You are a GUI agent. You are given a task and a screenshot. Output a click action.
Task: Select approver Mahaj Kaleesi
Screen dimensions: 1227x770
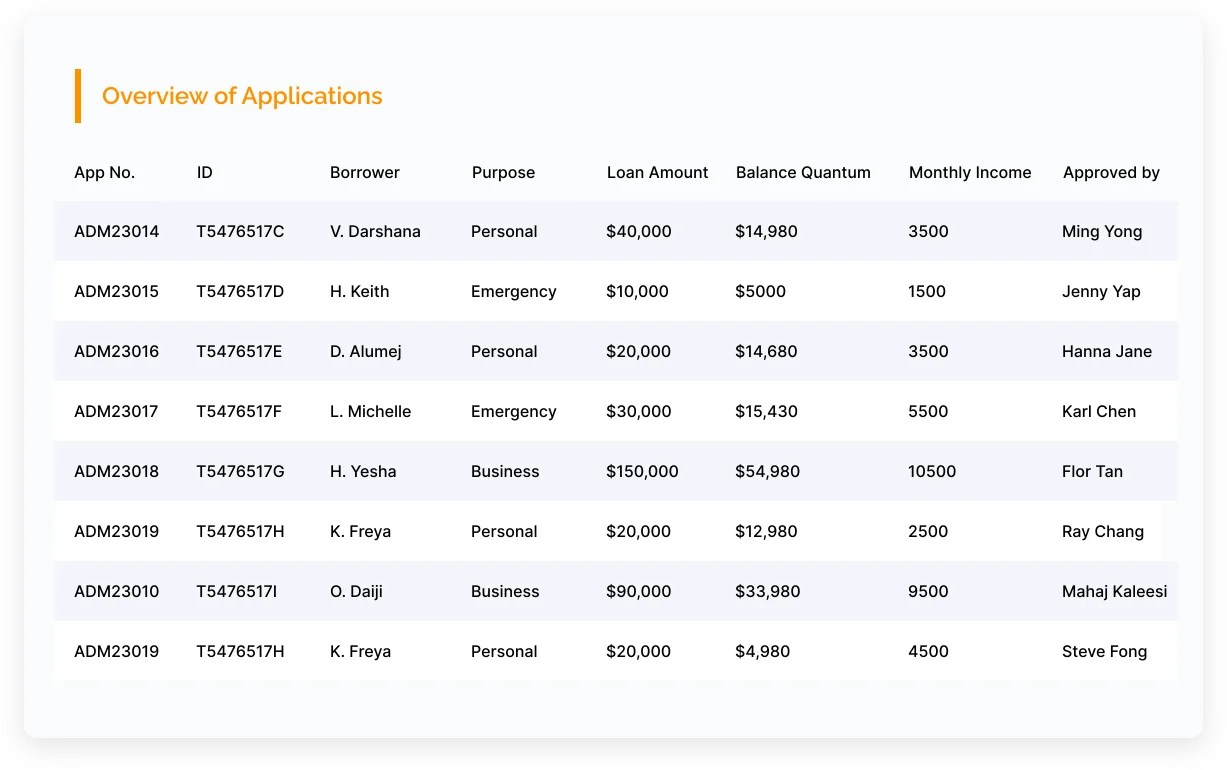pos(1114,591)
